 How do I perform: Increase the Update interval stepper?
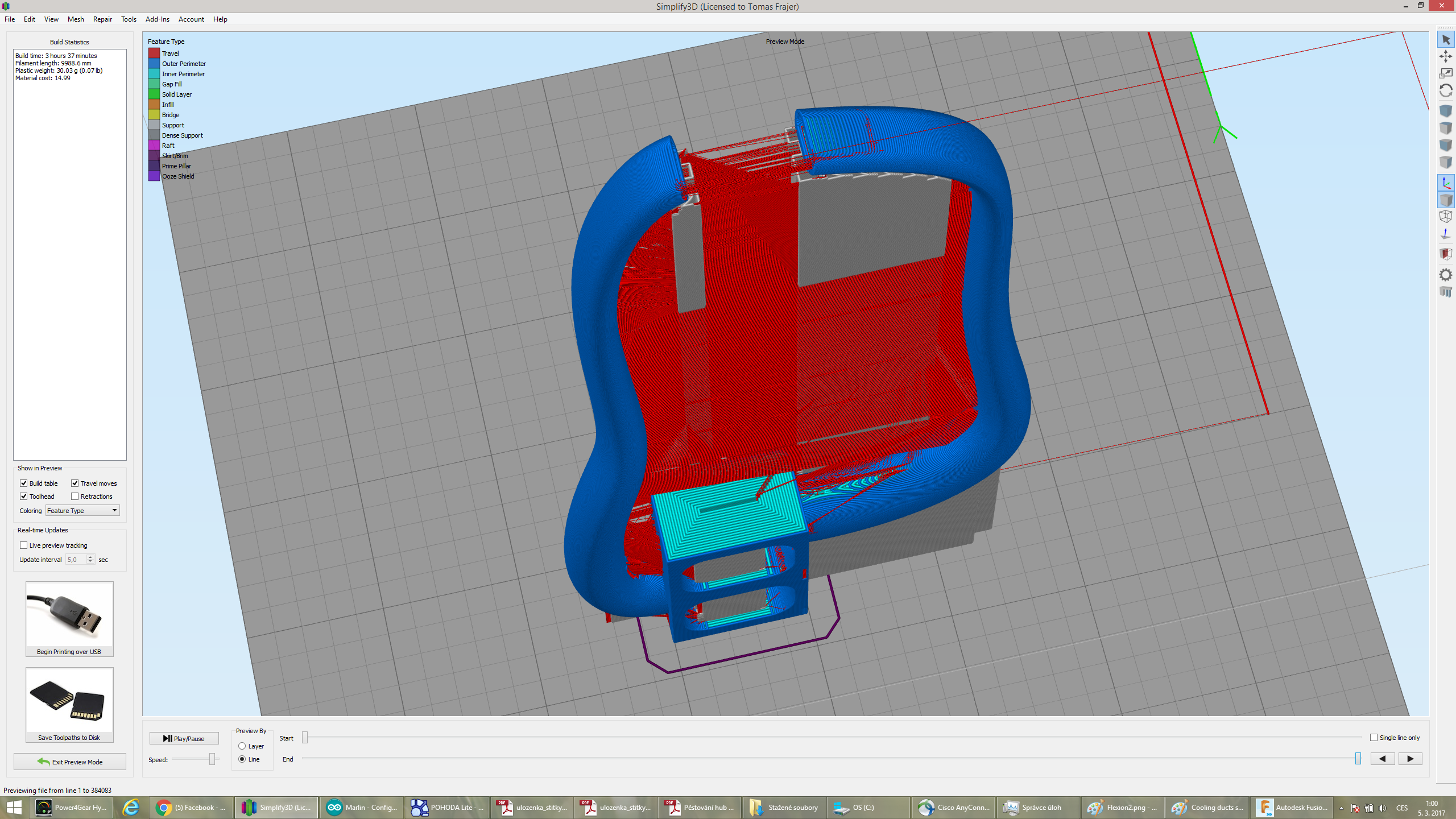tap(90, 557)
